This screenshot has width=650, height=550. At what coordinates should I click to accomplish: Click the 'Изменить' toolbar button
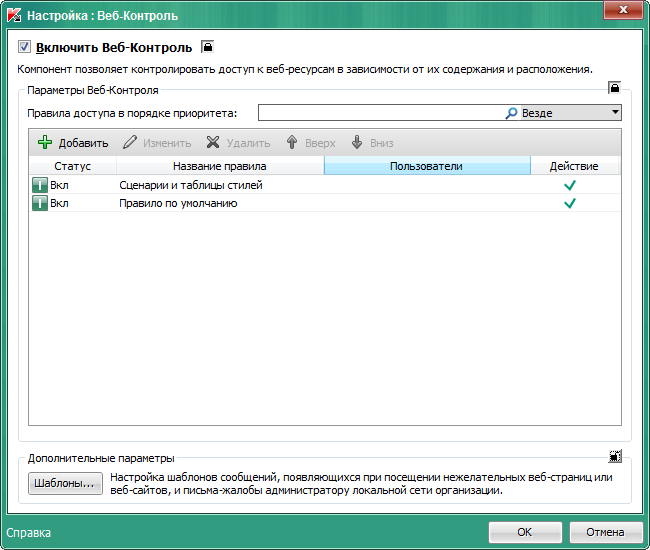point(157,143)
